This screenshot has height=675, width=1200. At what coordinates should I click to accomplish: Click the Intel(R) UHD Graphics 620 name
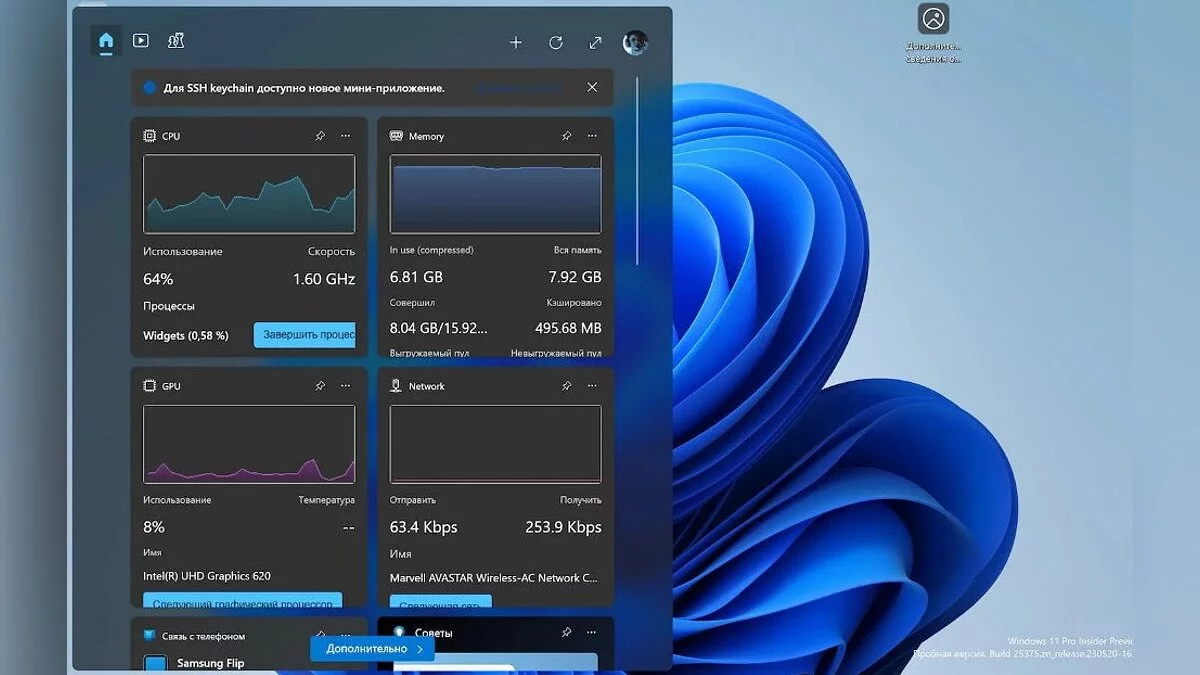tap(207, 576)
